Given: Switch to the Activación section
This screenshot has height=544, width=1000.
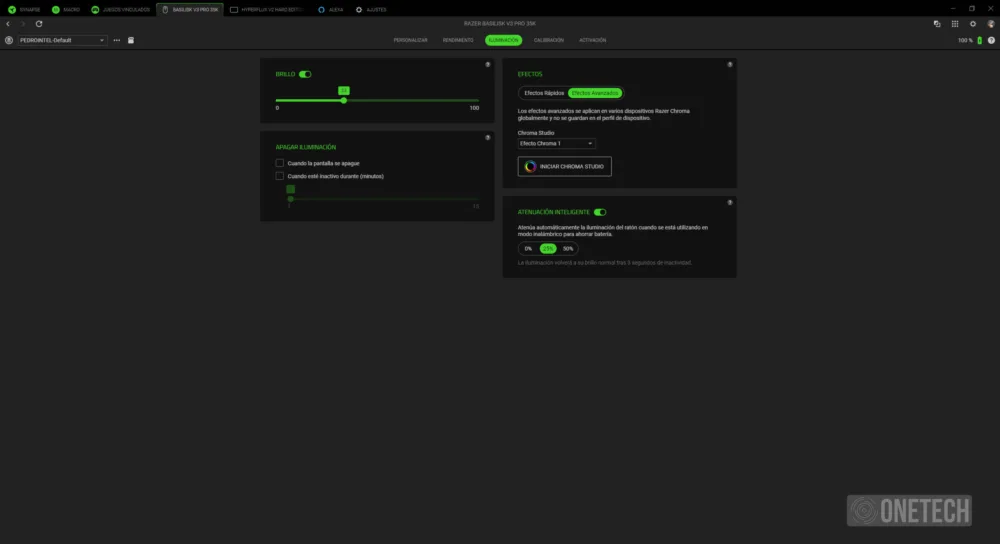Looking at the screenshot, I should [x=592, y=40].
